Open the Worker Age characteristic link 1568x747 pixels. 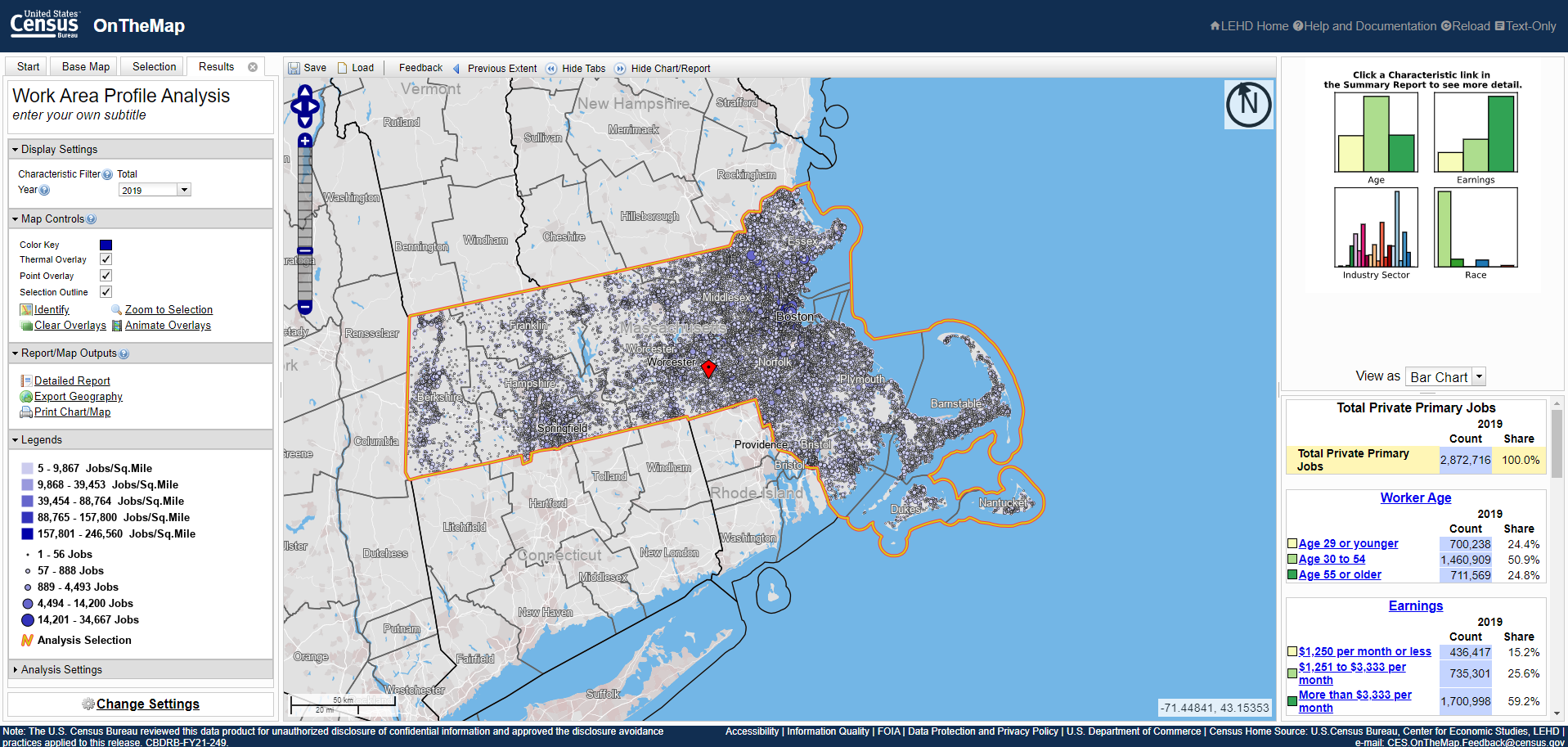point(1415,498)
